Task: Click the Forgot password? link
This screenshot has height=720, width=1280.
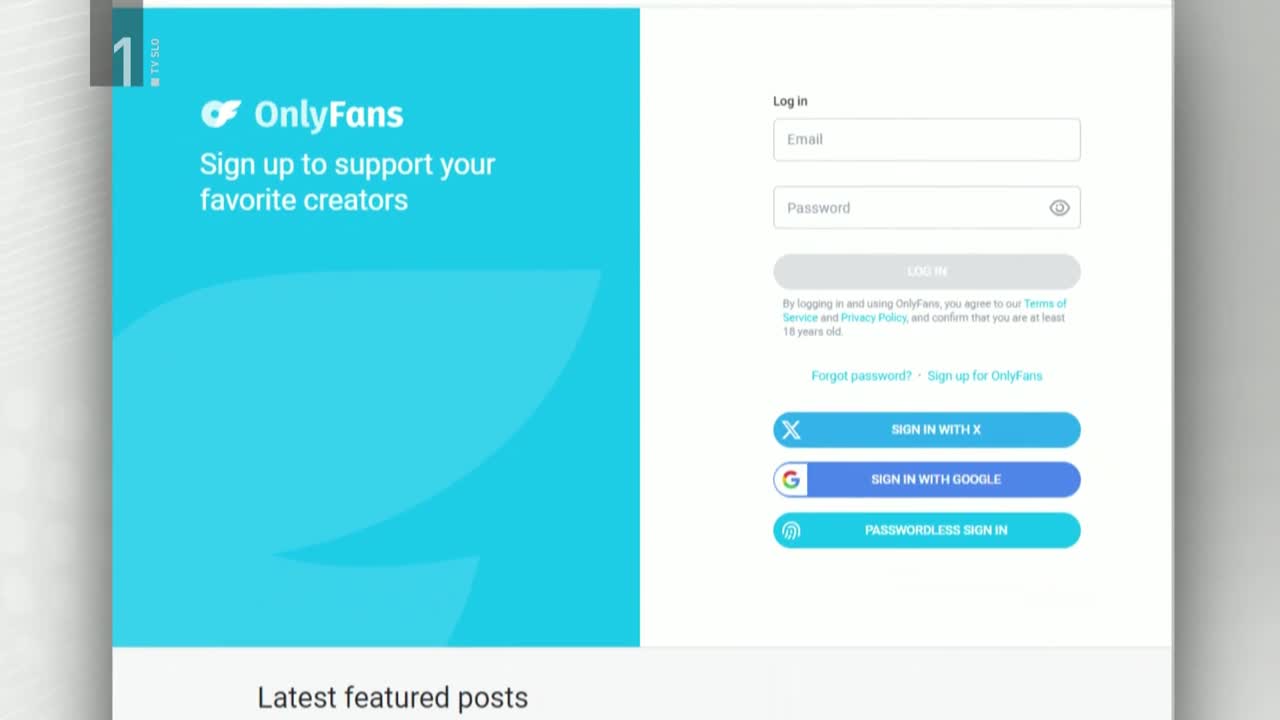Action: (x=861, y=376)
